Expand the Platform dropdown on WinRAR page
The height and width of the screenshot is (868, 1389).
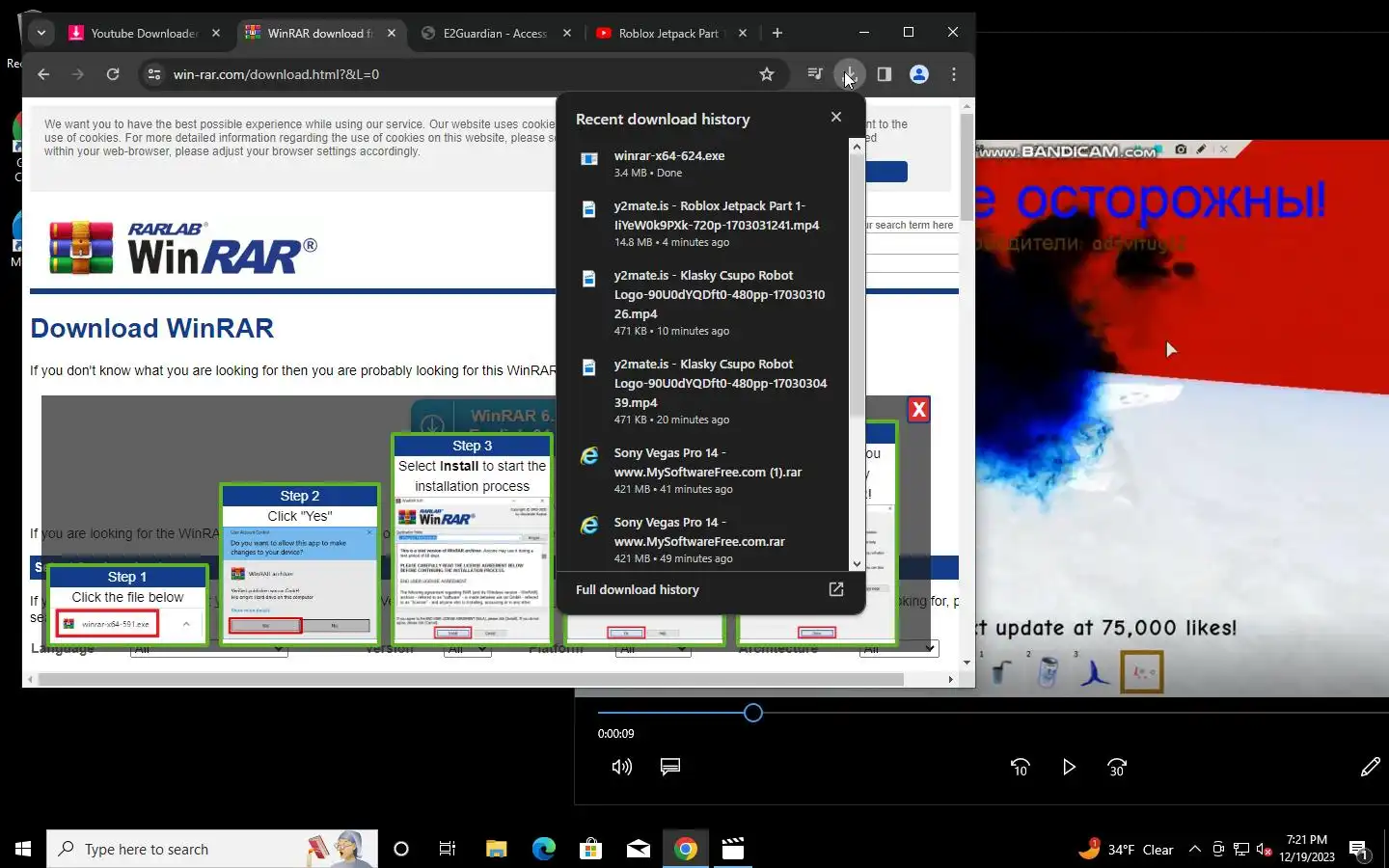click(653, 649)
